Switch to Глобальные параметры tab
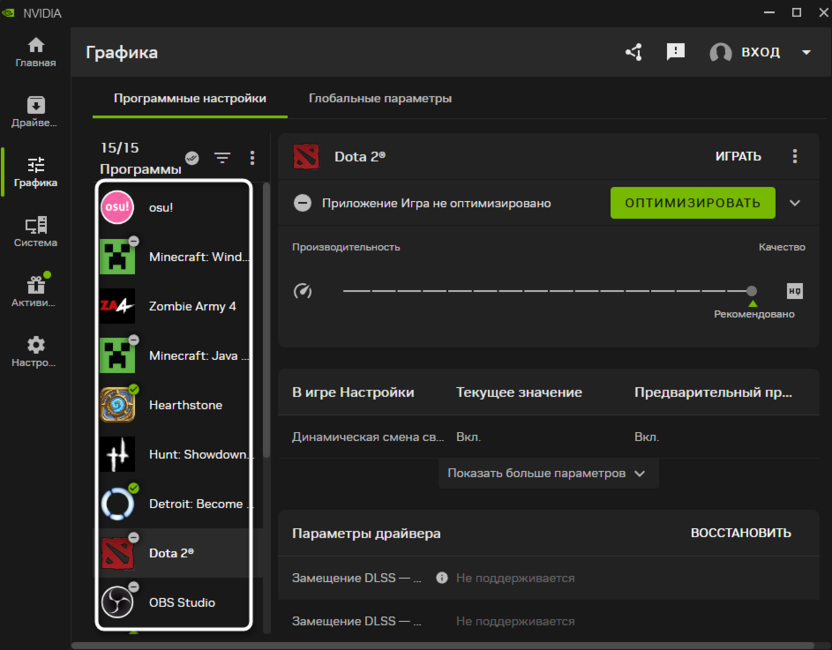Image resolution: width=832 pixels, height=650 pixels. [x=380, y=99]
